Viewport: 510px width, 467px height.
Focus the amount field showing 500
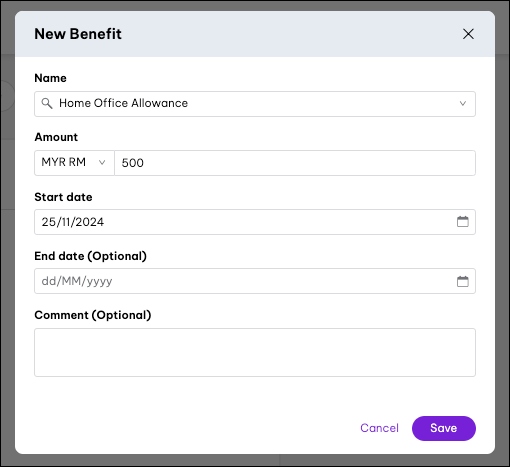click(295, 163)
